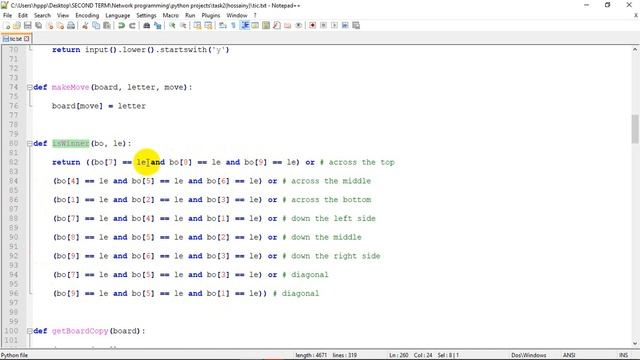Screen dimensions: 640x360
Task: Click the '# down the left side' comment
Action: tap(329, 218)
